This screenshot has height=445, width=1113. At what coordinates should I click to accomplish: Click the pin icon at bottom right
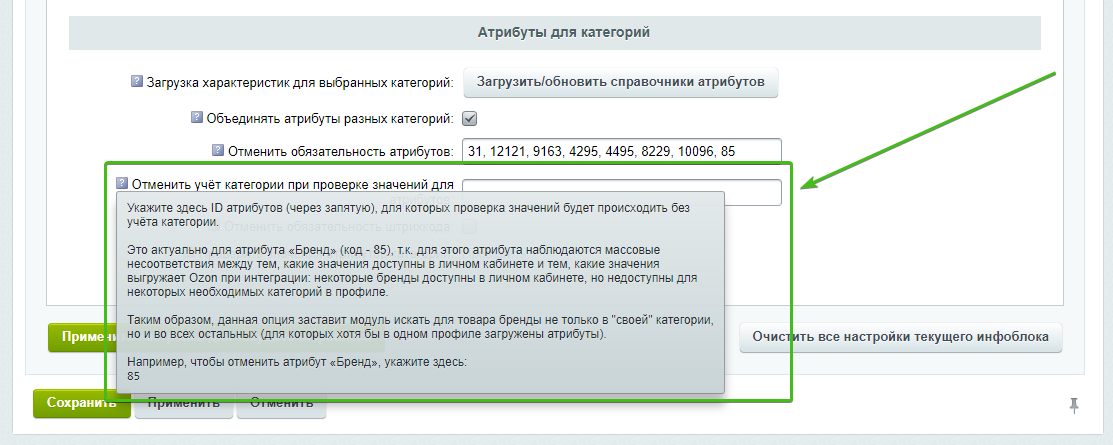pyautogui.click(x=1074, y=405)
